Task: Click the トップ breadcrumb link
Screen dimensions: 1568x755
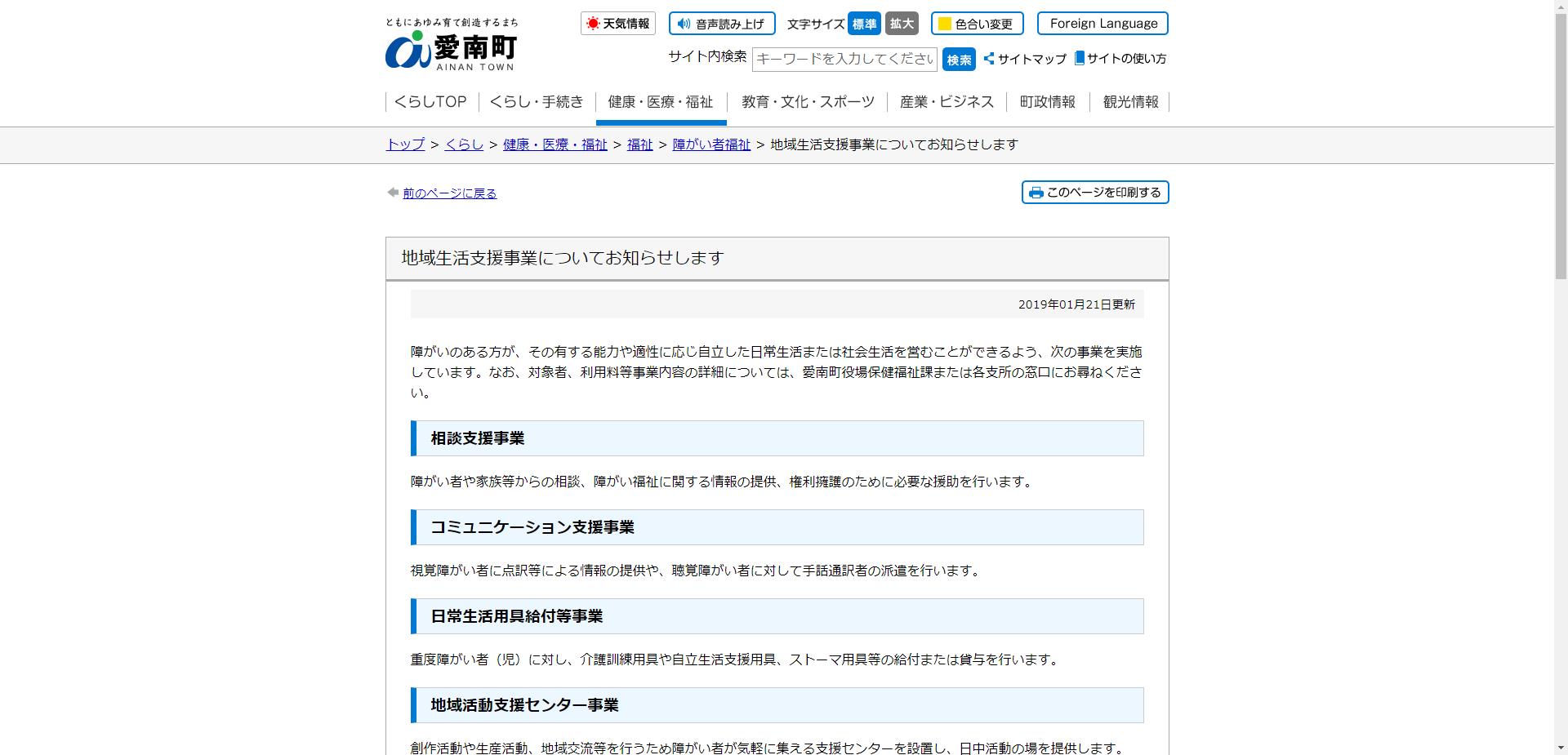Action: pyautogui.click(x=403, y=144)
